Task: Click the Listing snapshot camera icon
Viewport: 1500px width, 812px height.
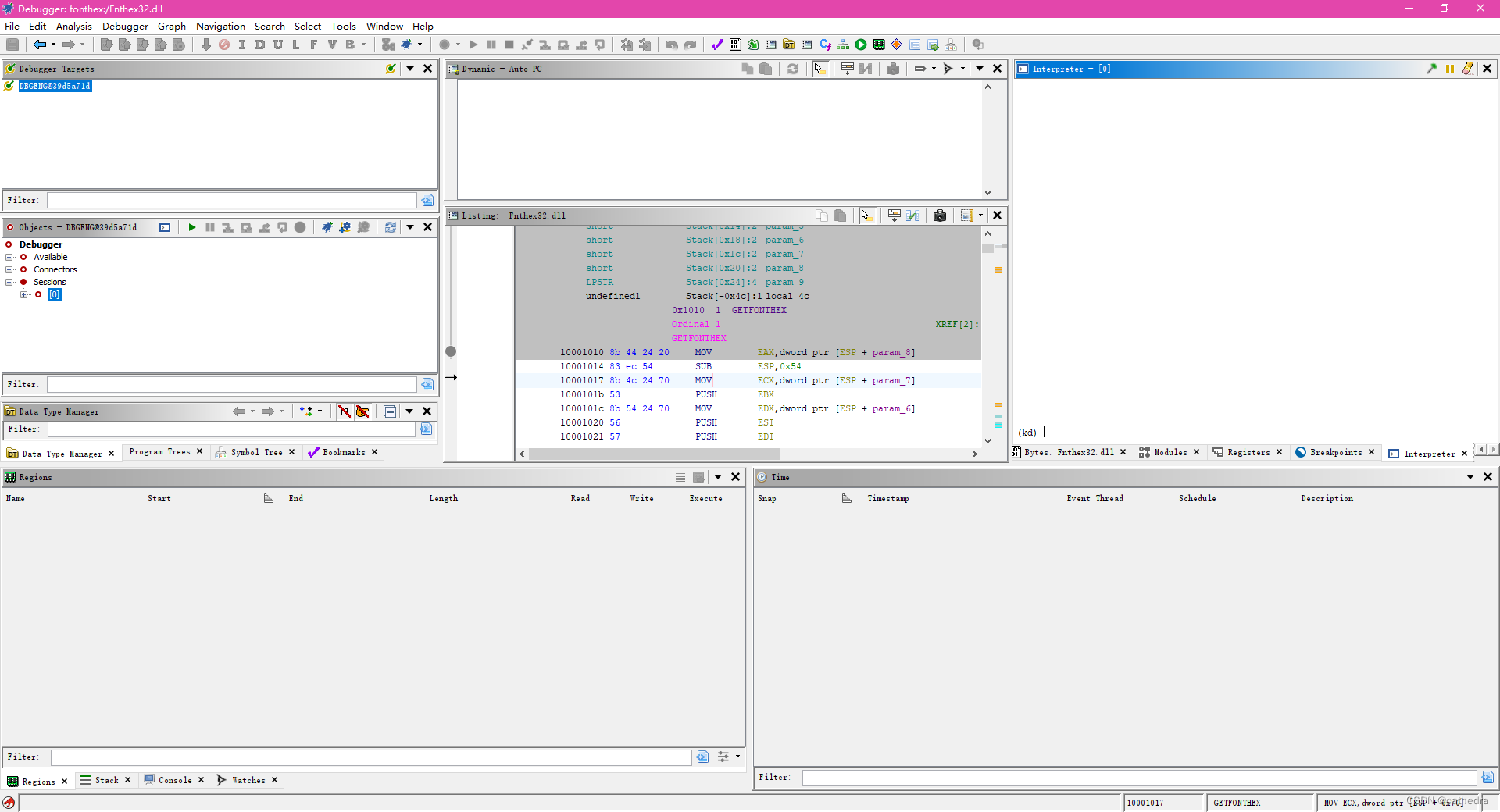Action: click(x=940, y=215)
